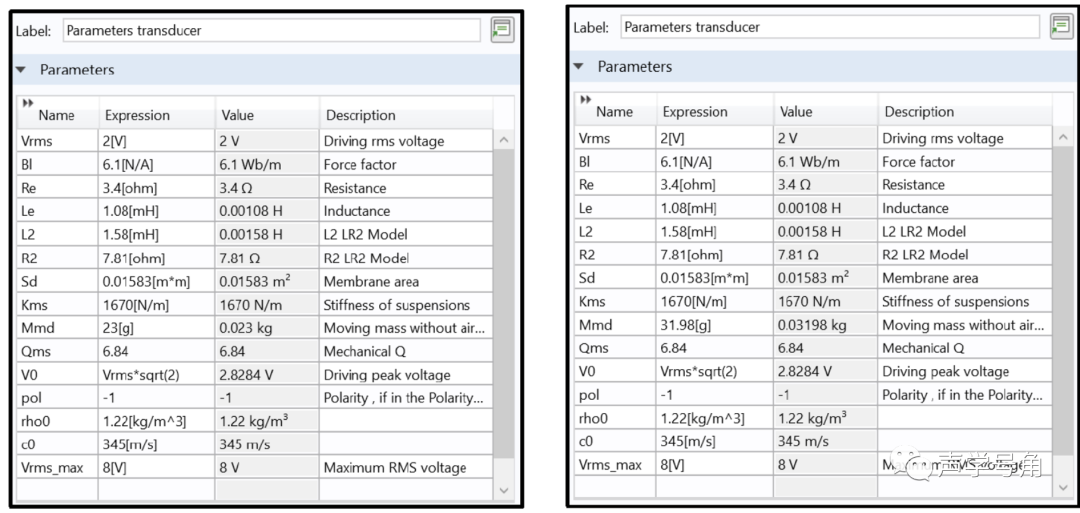Screen dimensions: 1080x513
Task: Collapse the Parameters section in the right panel
Action: [x=579, y=67]
